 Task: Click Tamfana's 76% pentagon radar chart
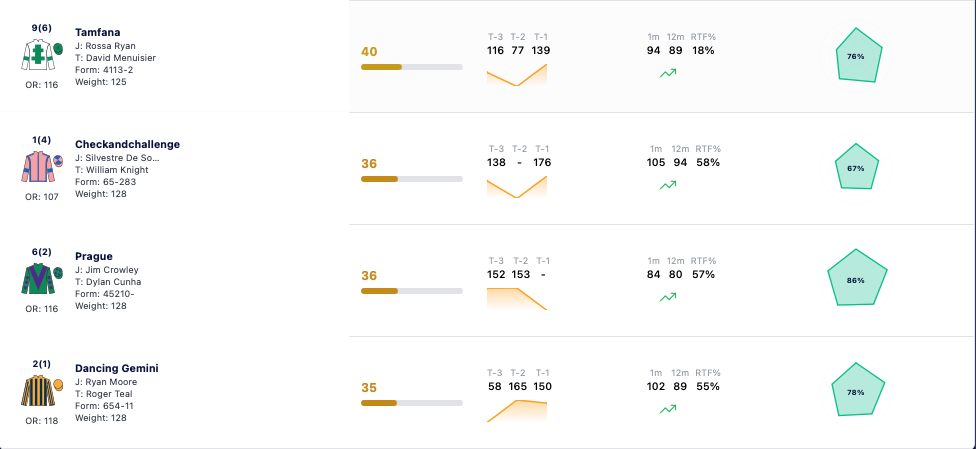click(x=856, y=56)
